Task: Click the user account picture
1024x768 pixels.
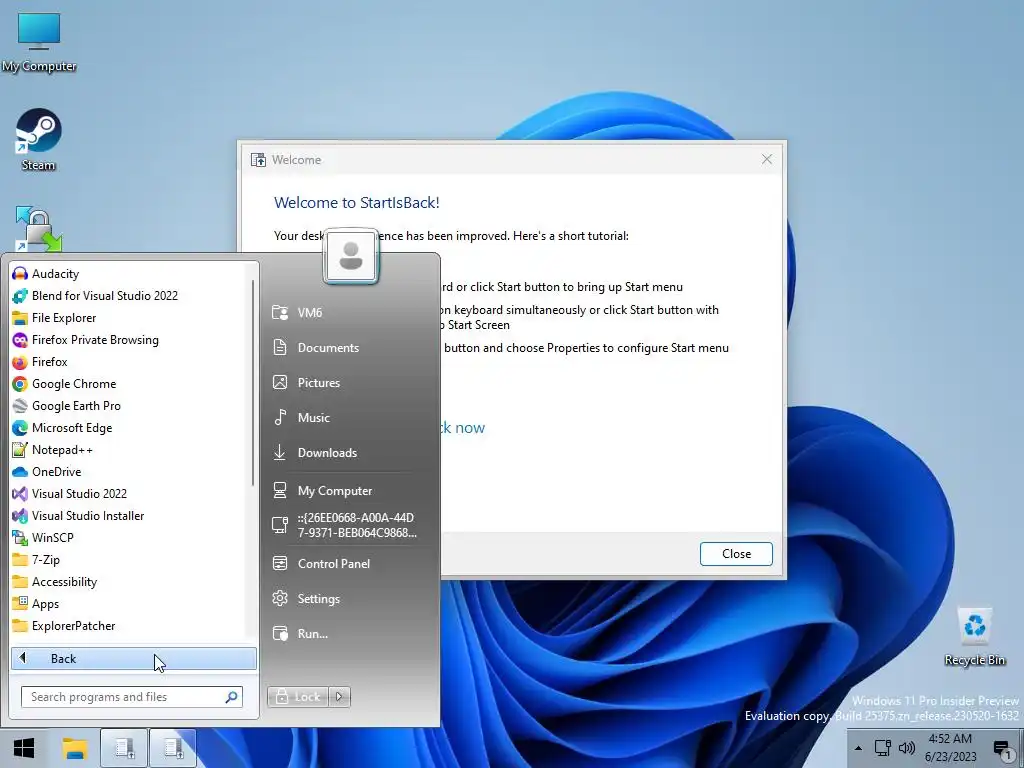Action: [x=351, y=256]
